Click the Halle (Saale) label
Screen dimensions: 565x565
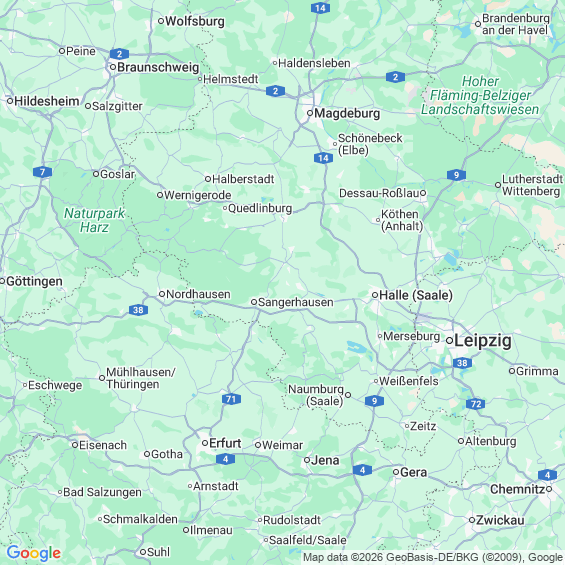point(416,295)
